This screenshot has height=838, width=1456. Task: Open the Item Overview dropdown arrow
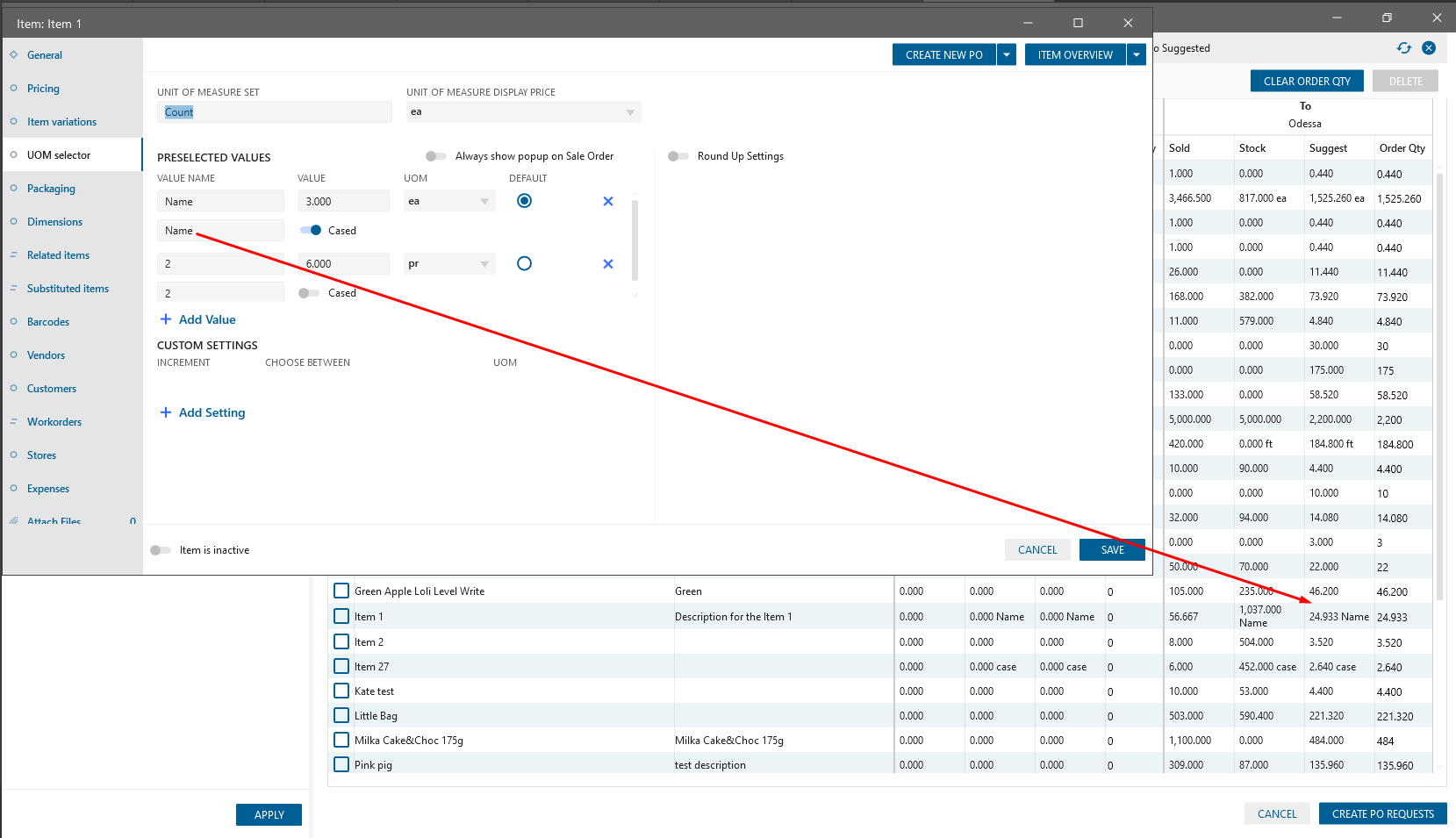point(1137,54)
